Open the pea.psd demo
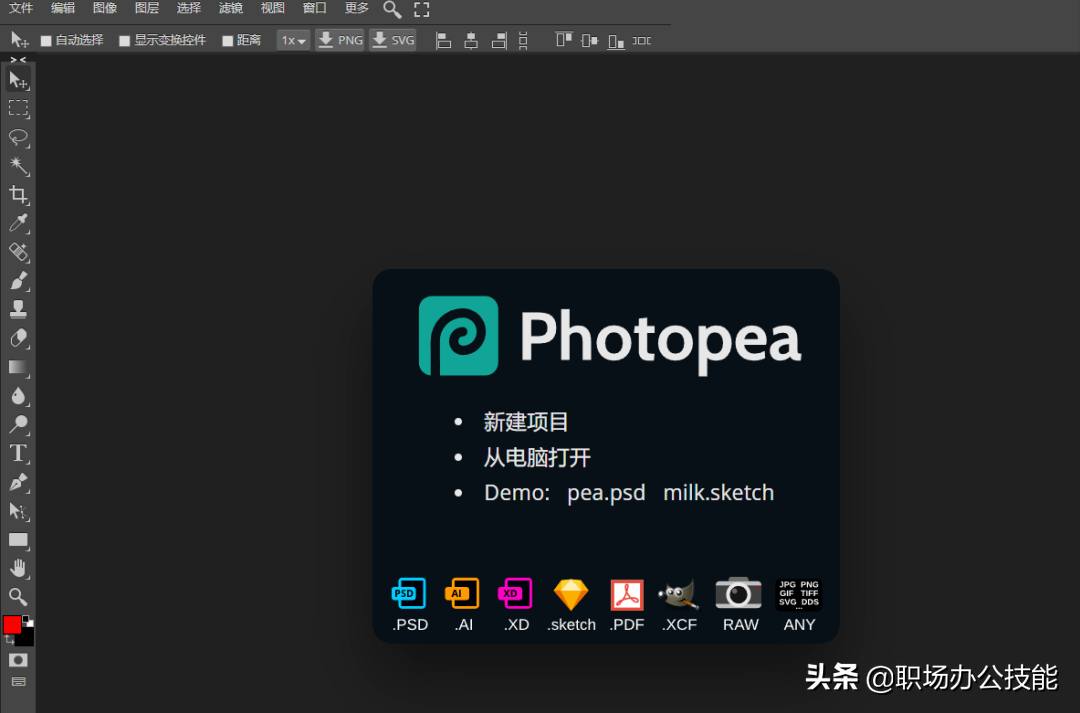 pos(606,493)
